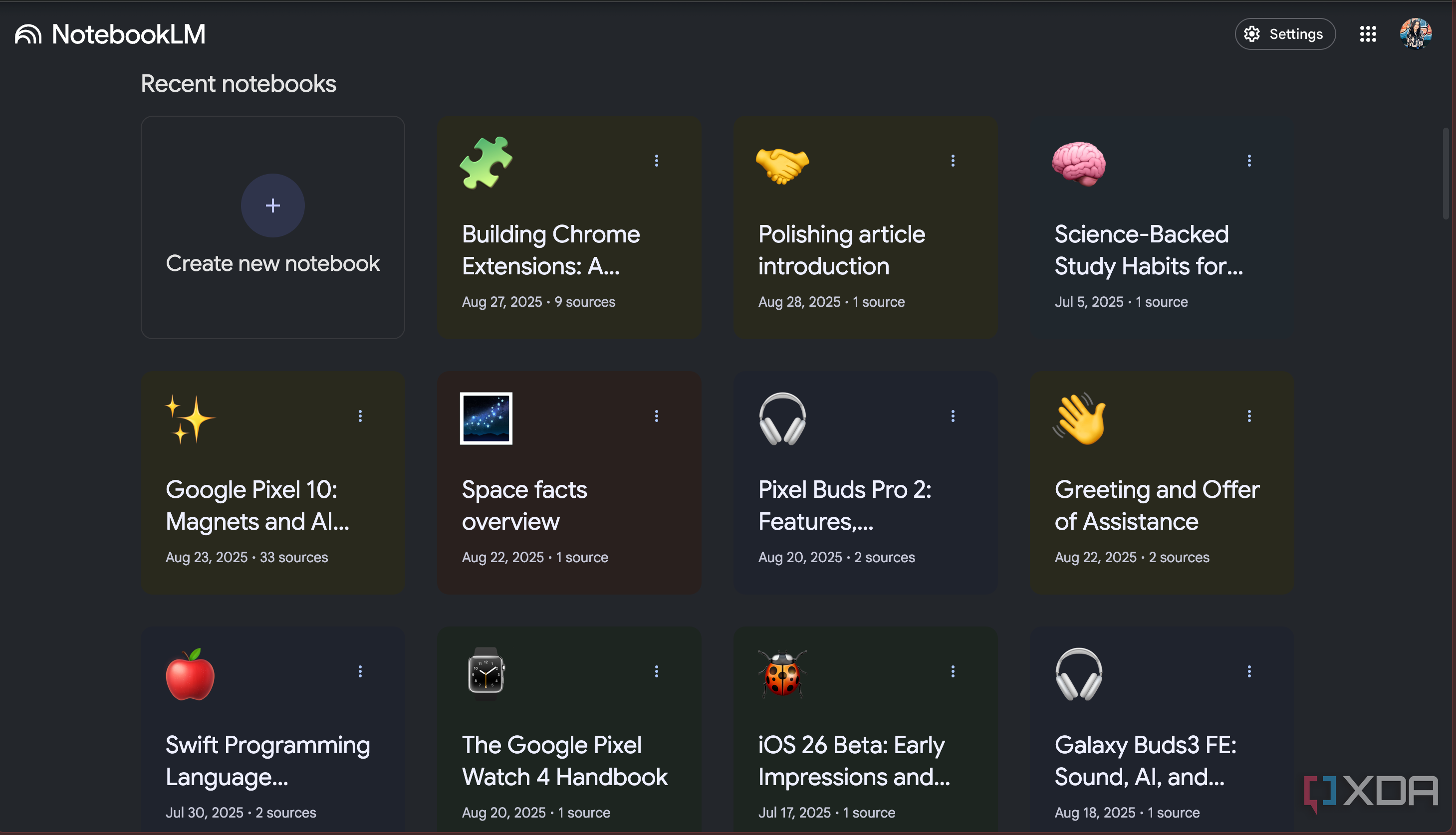Open the Google apps grid
Viewport: 1456px width, 835px height.
(1368, 34)
